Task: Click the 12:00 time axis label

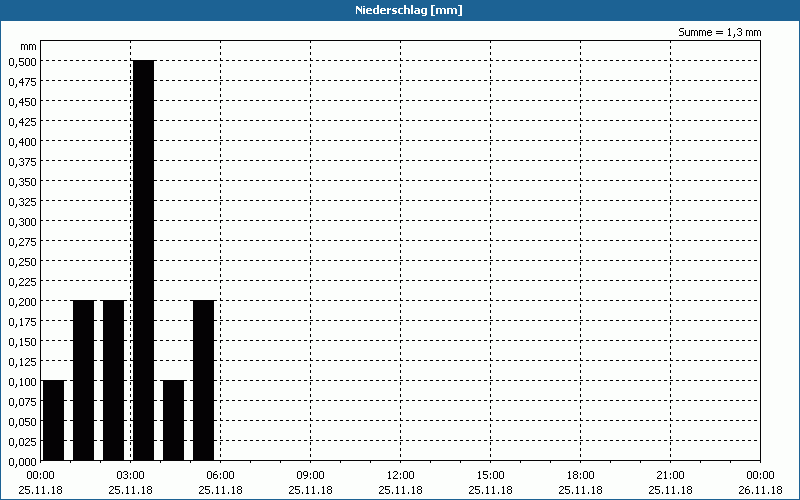Action: pos(401,476)
